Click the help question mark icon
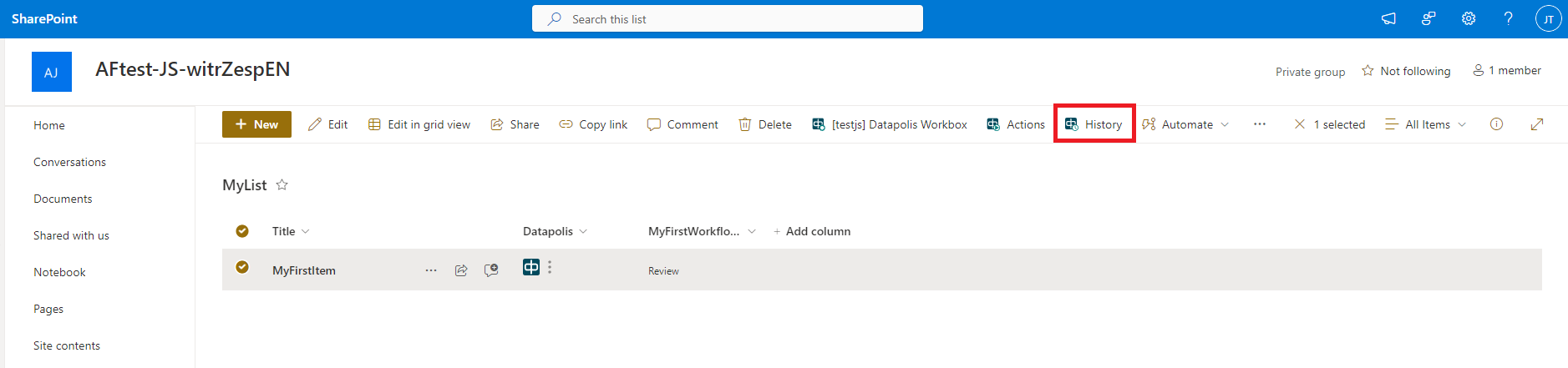This screenshot has width=1568, height=368. (x=1508, y=18)
